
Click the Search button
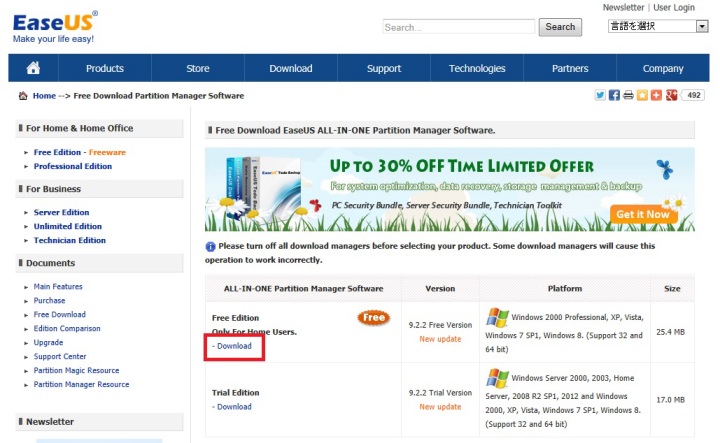click(560, 27)
